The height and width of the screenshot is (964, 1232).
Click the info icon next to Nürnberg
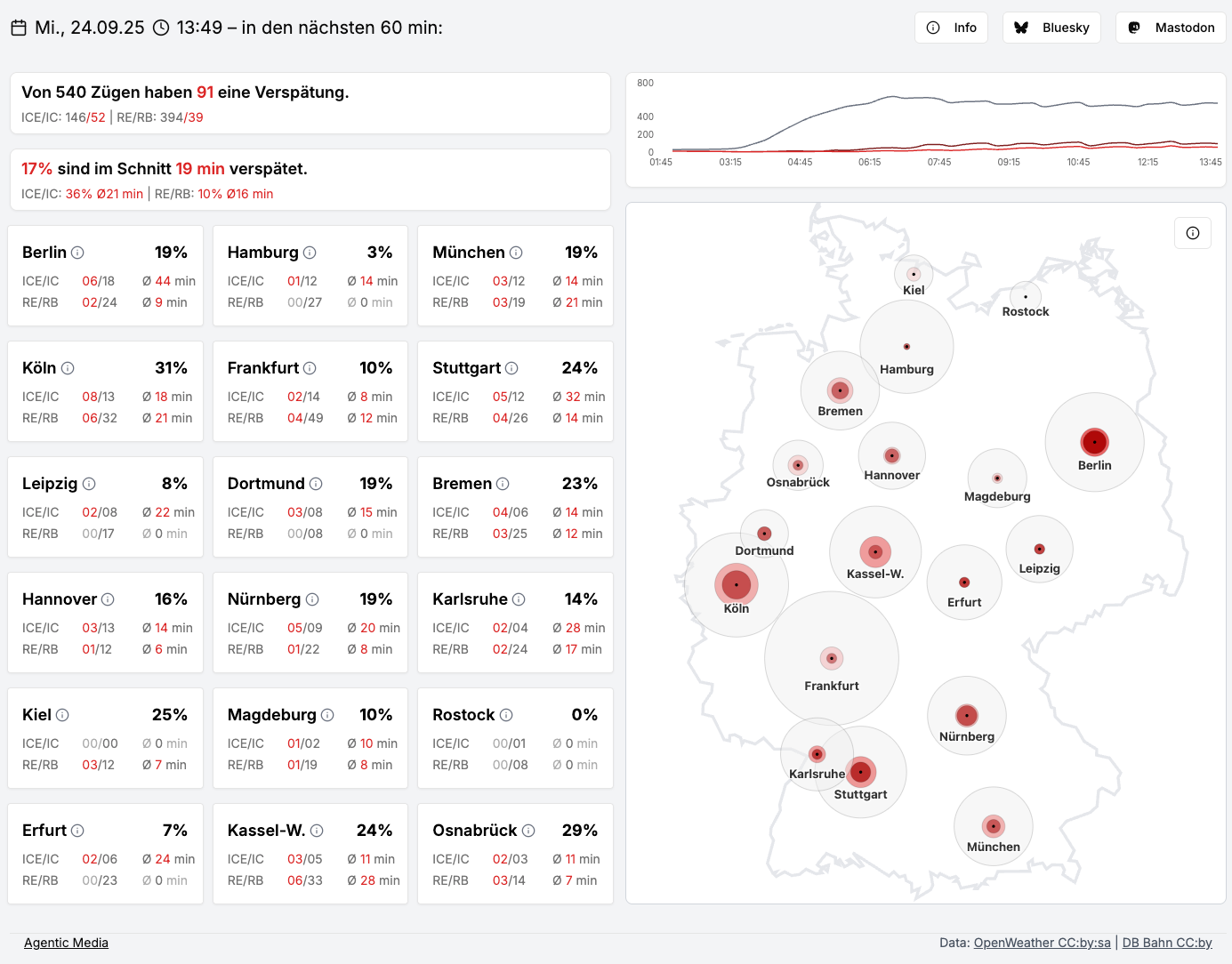[x=312, y=599]
